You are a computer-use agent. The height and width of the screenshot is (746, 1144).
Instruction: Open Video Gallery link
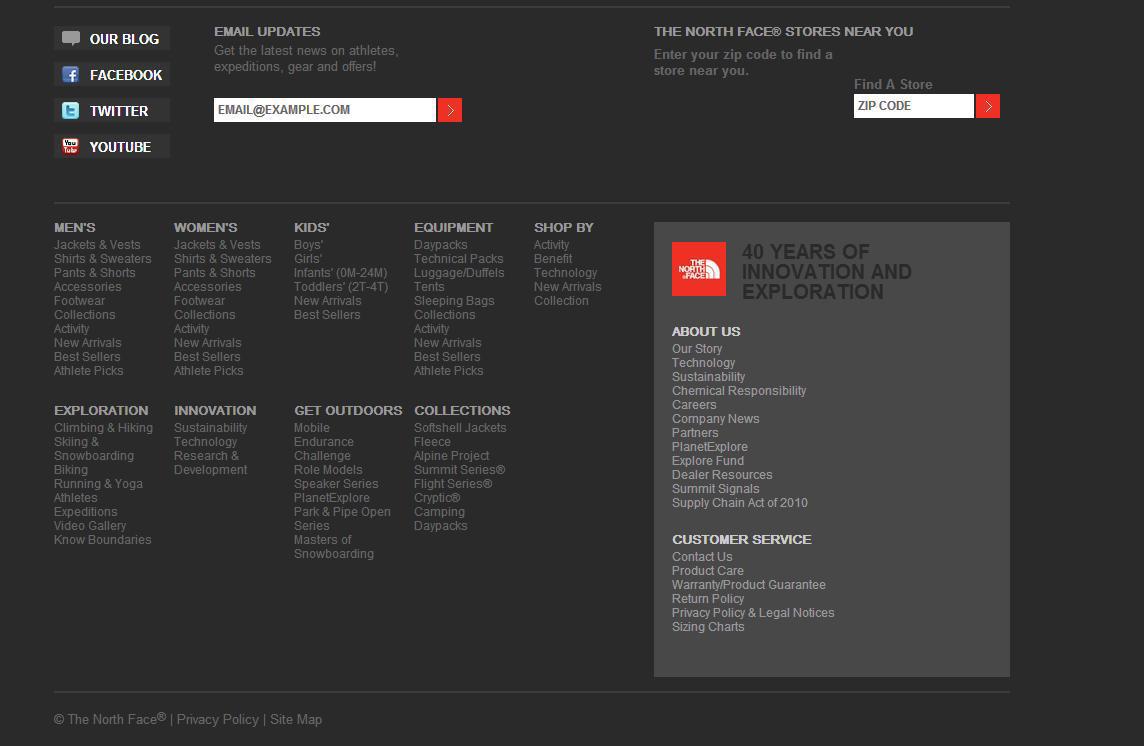pos(90,526)
